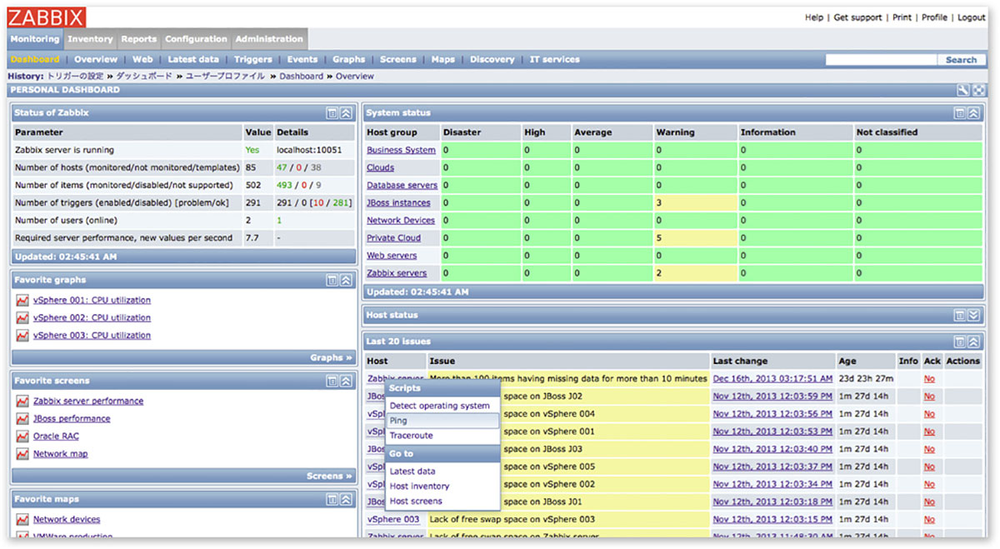Click icon beside Oracle RAC screen
Image resolution: width=1000 pixels, height=549 pixels.
point(22,436)
